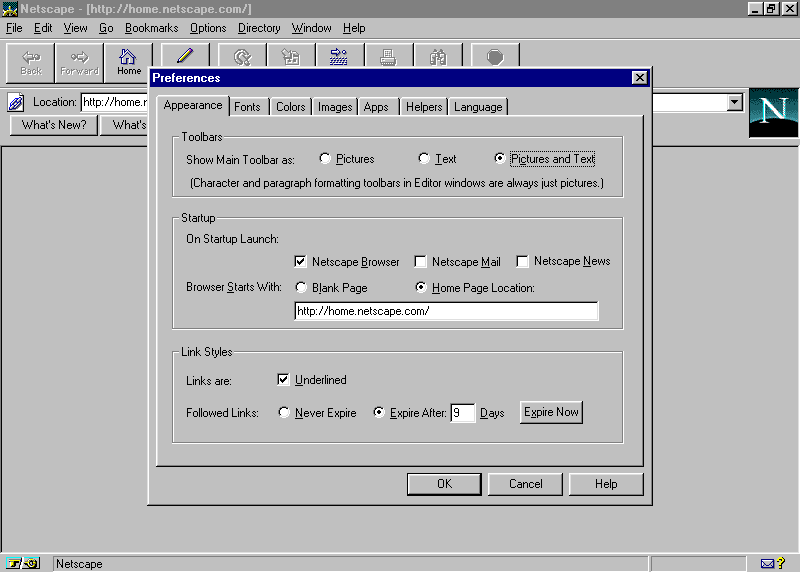This screenshot has height=572, width=800.
Task: Click OK in Preferences dialog
Action: coord(444,484)
